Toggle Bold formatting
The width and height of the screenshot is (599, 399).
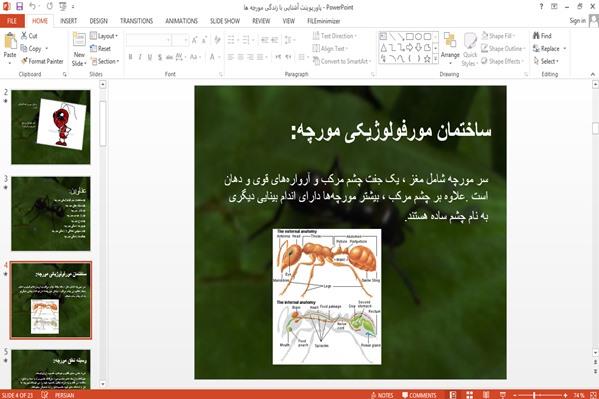click(x=130, y=57)
